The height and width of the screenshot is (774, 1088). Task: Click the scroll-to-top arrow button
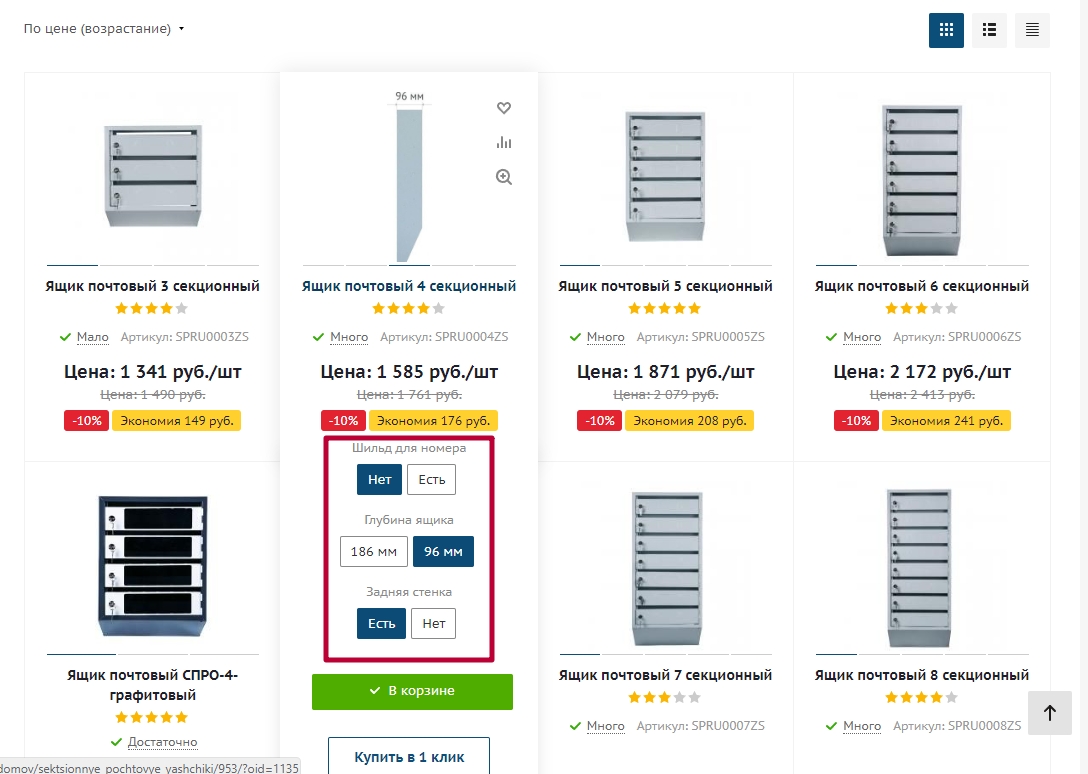click(x=1049, y=713)
